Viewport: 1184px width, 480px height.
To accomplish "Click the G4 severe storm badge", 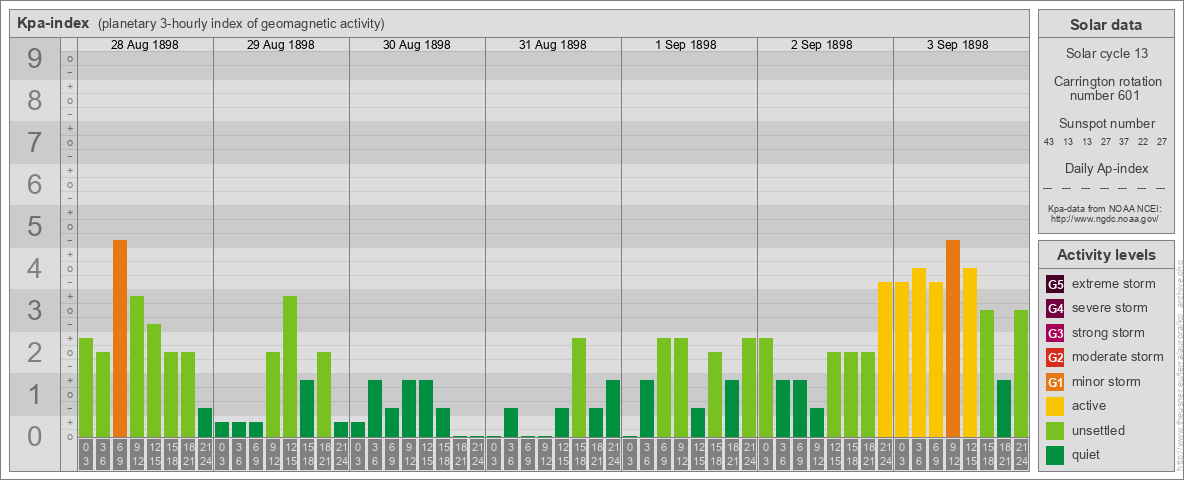I will [1055, 309].
